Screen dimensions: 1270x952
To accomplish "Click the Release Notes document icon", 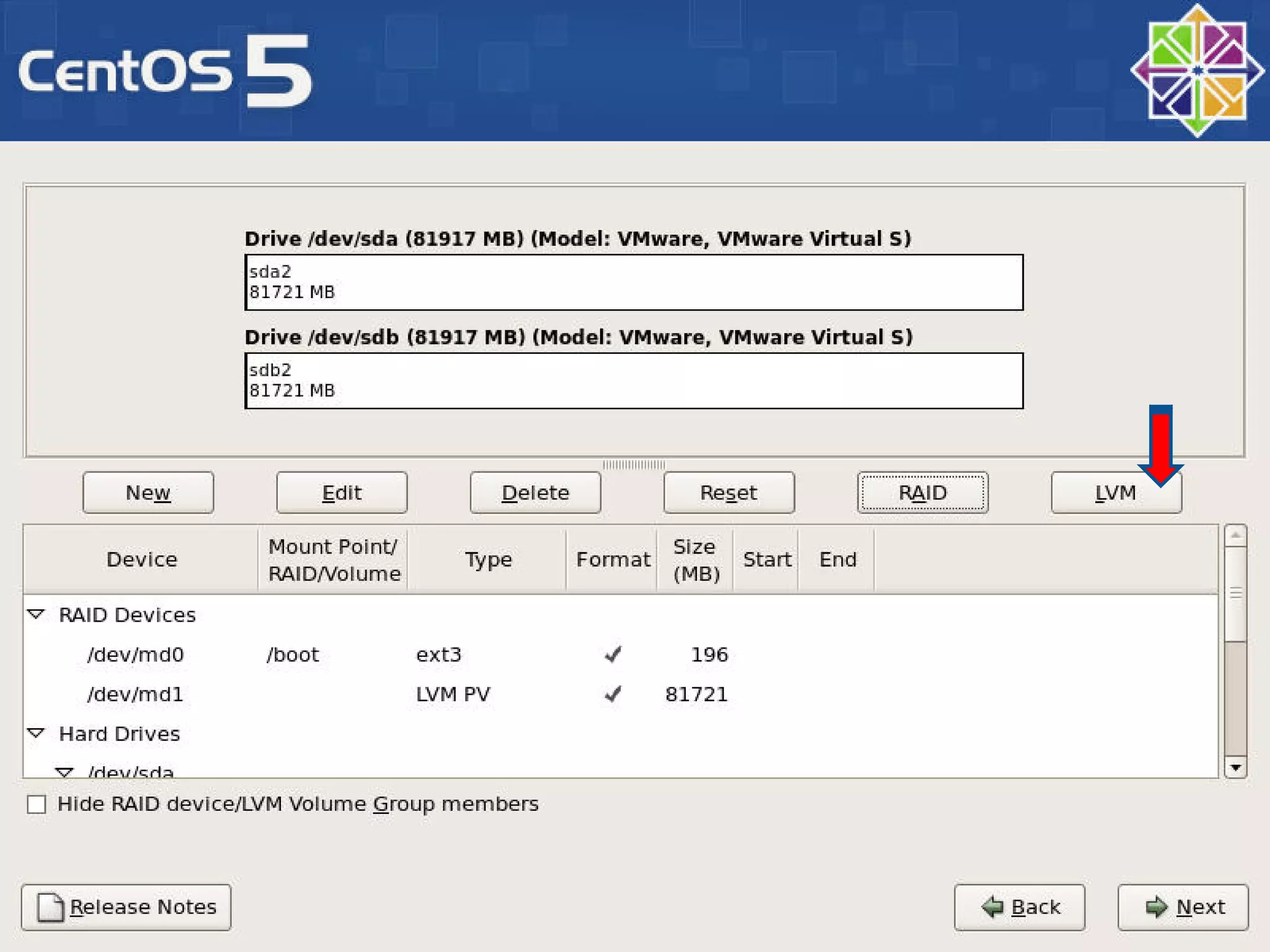I will tap(50, 907).
